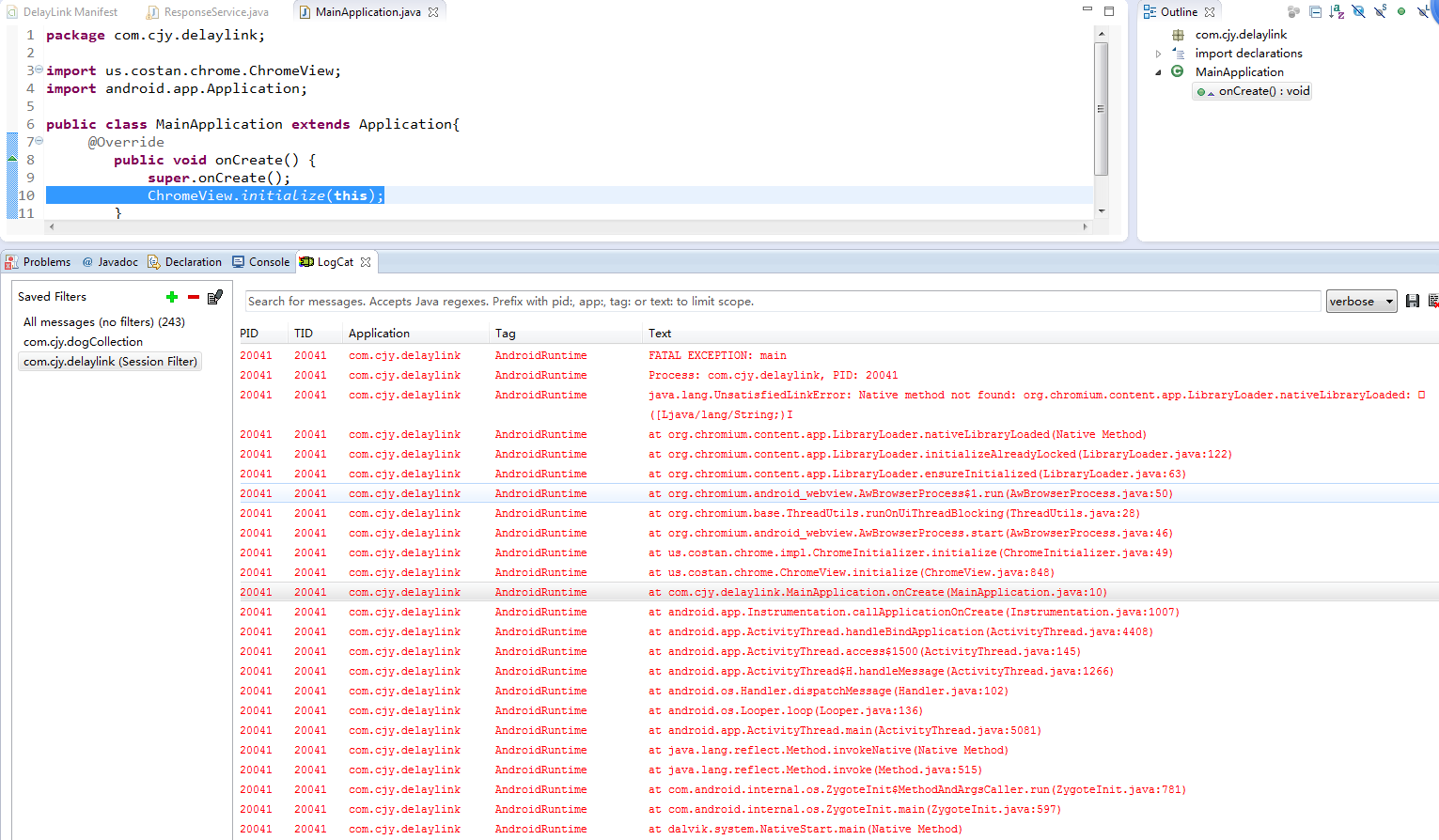
Task: Minimize the editor area
Action: pyautogui.click(x=1087, y=10)
